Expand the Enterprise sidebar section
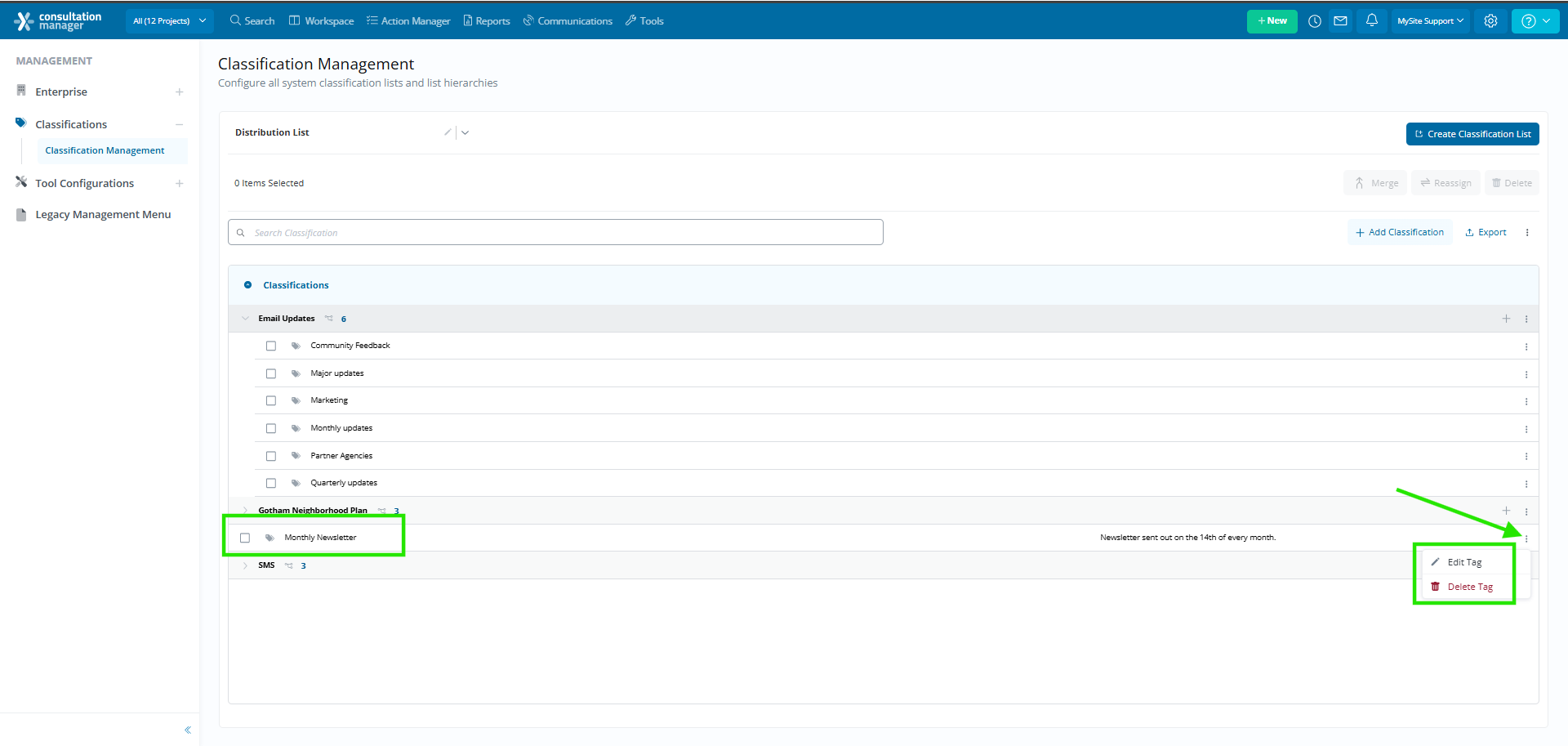Image resolution: width=1568 pixels, height=746 pixels. (180, 92)
